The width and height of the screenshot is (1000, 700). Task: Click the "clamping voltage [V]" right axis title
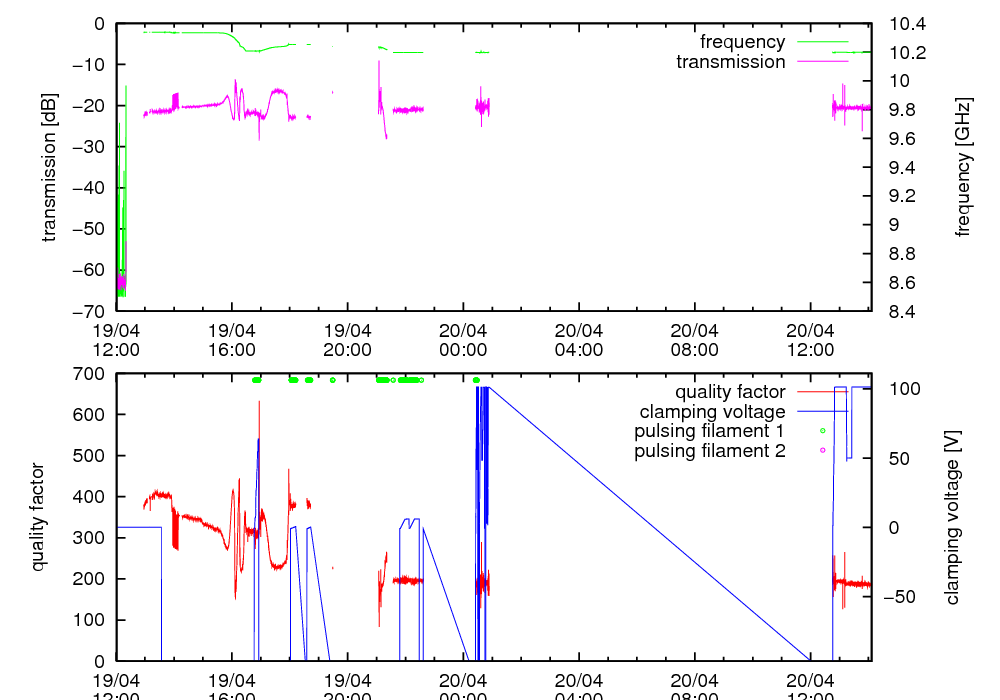952,517
